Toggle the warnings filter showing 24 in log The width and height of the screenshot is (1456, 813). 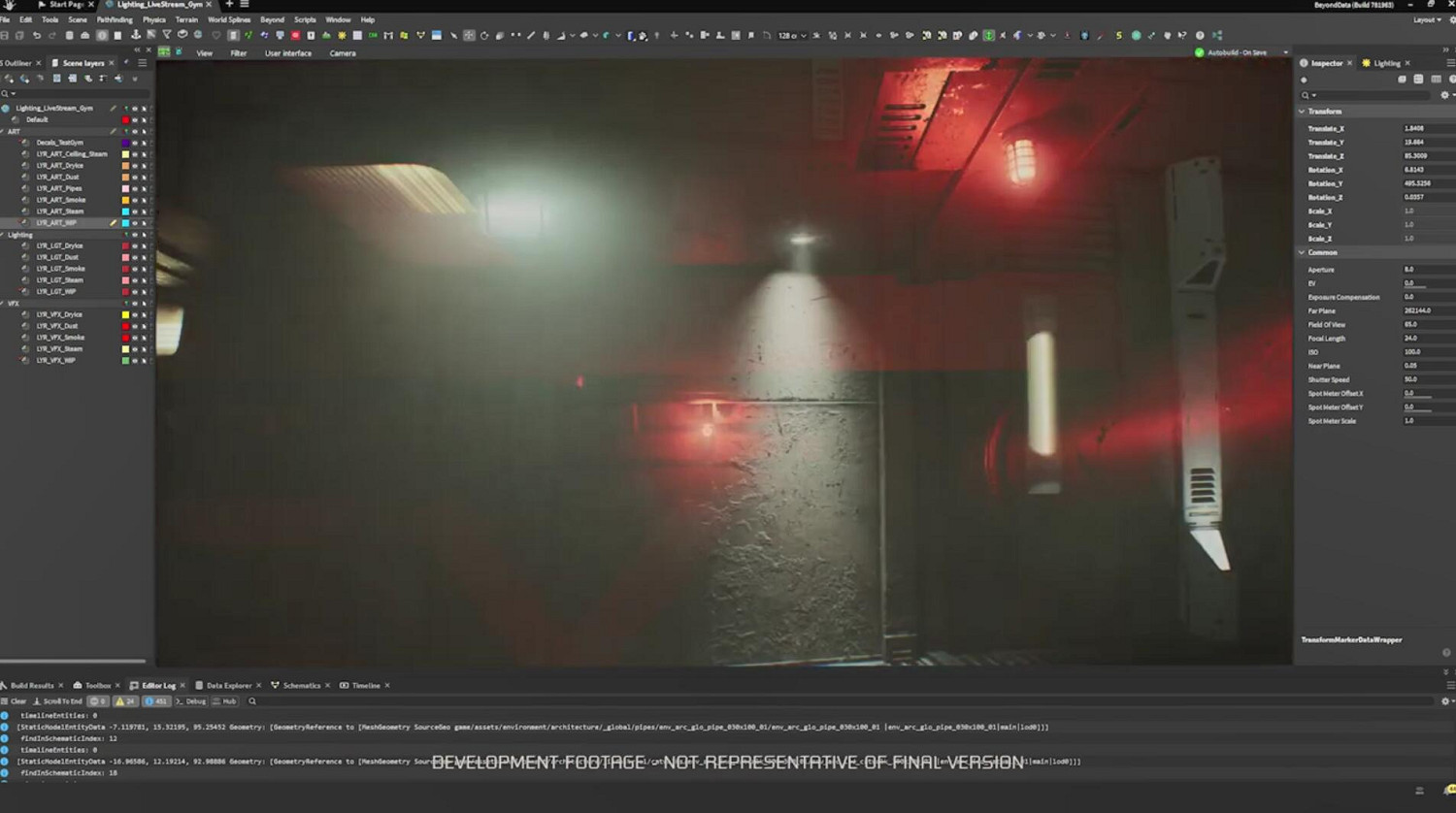(126, 701)
